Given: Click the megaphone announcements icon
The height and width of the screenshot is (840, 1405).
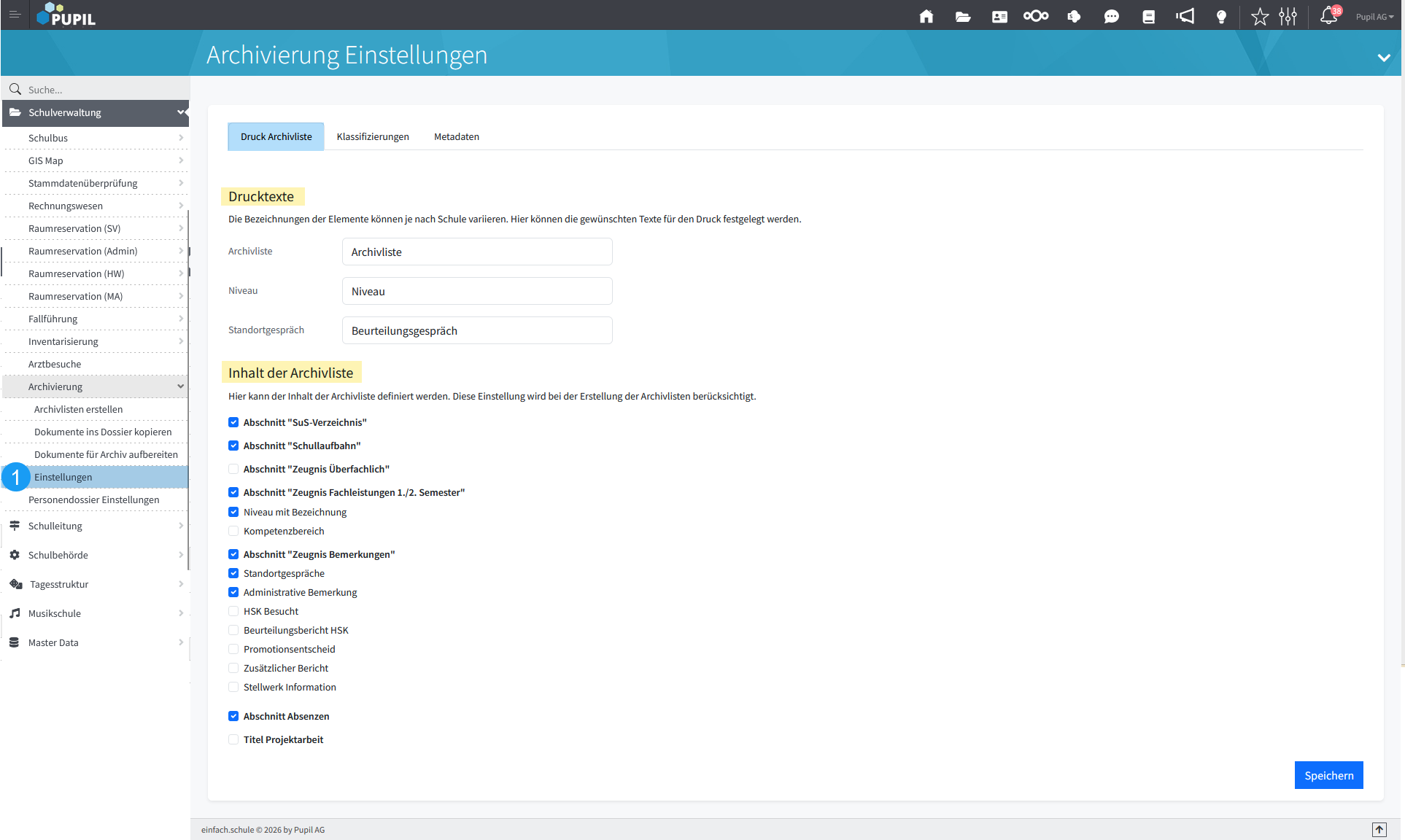Looking at the screenshot, I should point(1185,16).
